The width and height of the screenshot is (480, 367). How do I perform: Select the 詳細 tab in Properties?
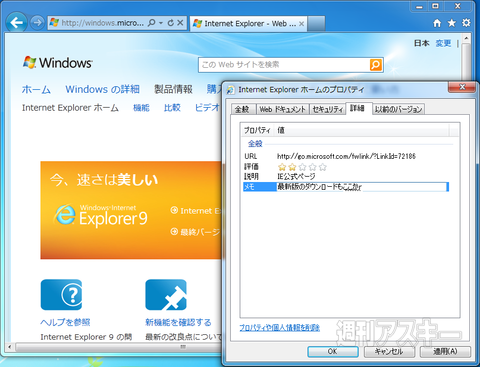pyautogui.click(x=359, y=108)
